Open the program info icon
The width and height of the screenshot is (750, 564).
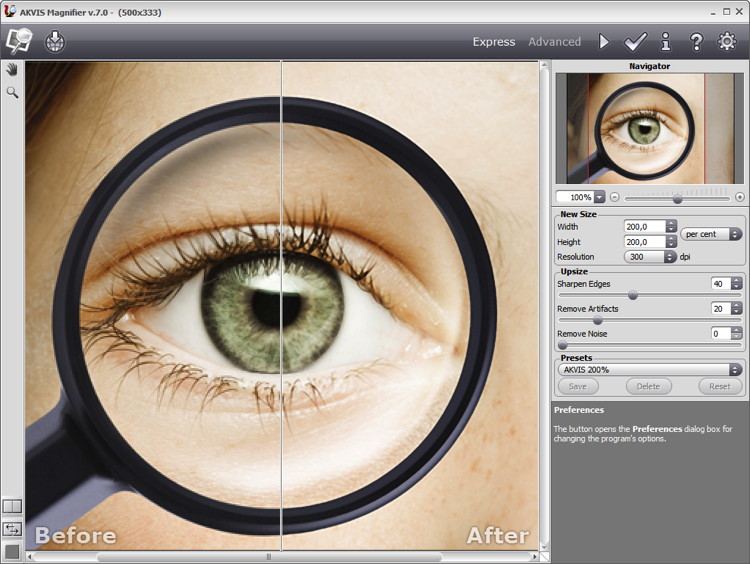click(x=666, y=42)
